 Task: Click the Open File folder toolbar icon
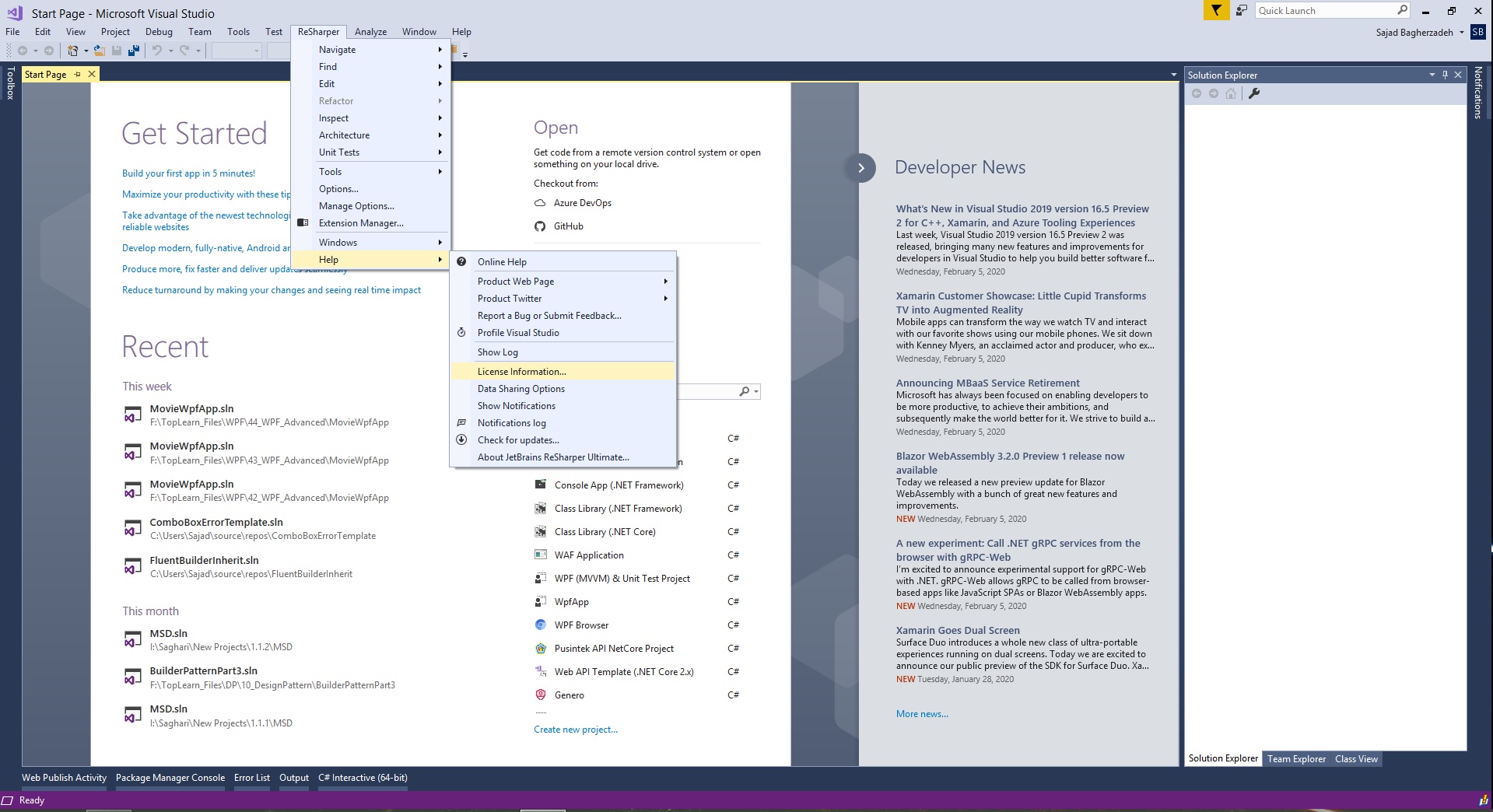click(x=100, y=51)
